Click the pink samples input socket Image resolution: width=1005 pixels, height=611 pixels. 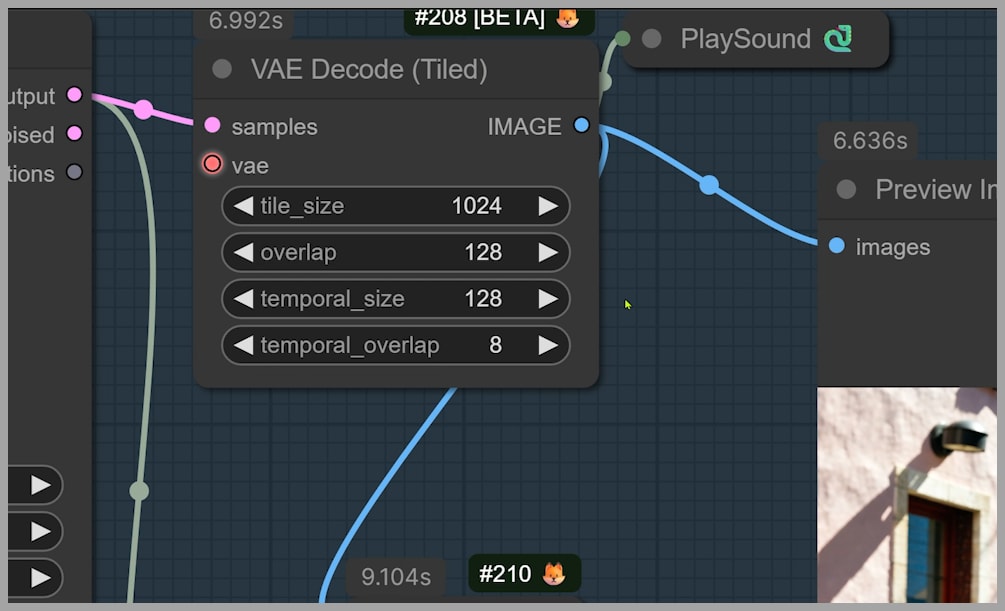[212, 126]
